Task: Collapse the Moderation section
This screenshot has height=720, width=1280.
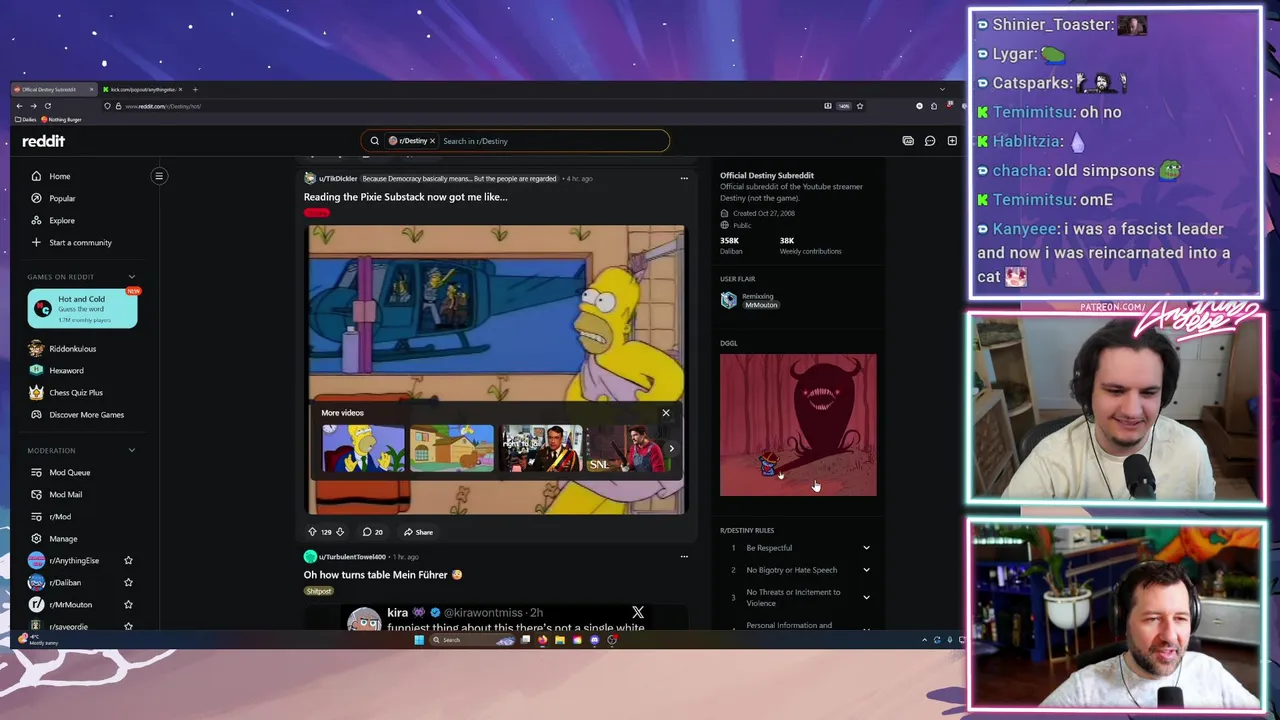Action: tap(131, 450)
